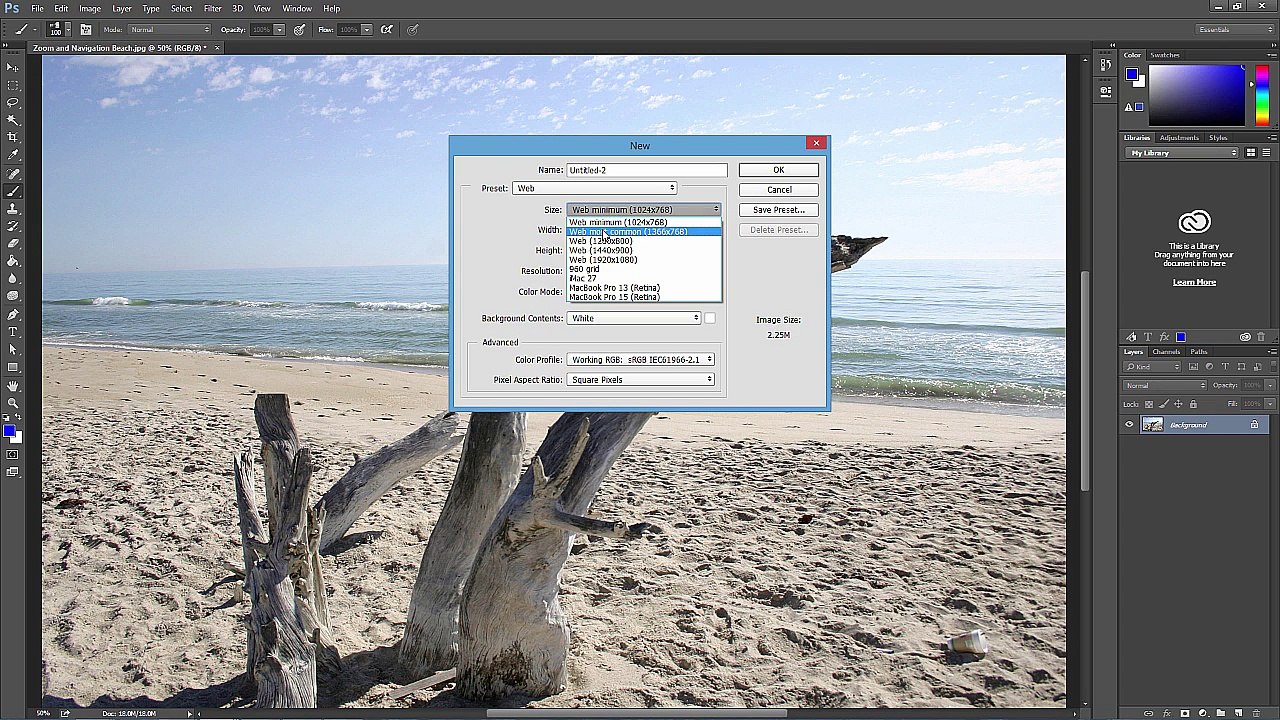Toggle filter for pixel layers

click(x=1195, y=367)
